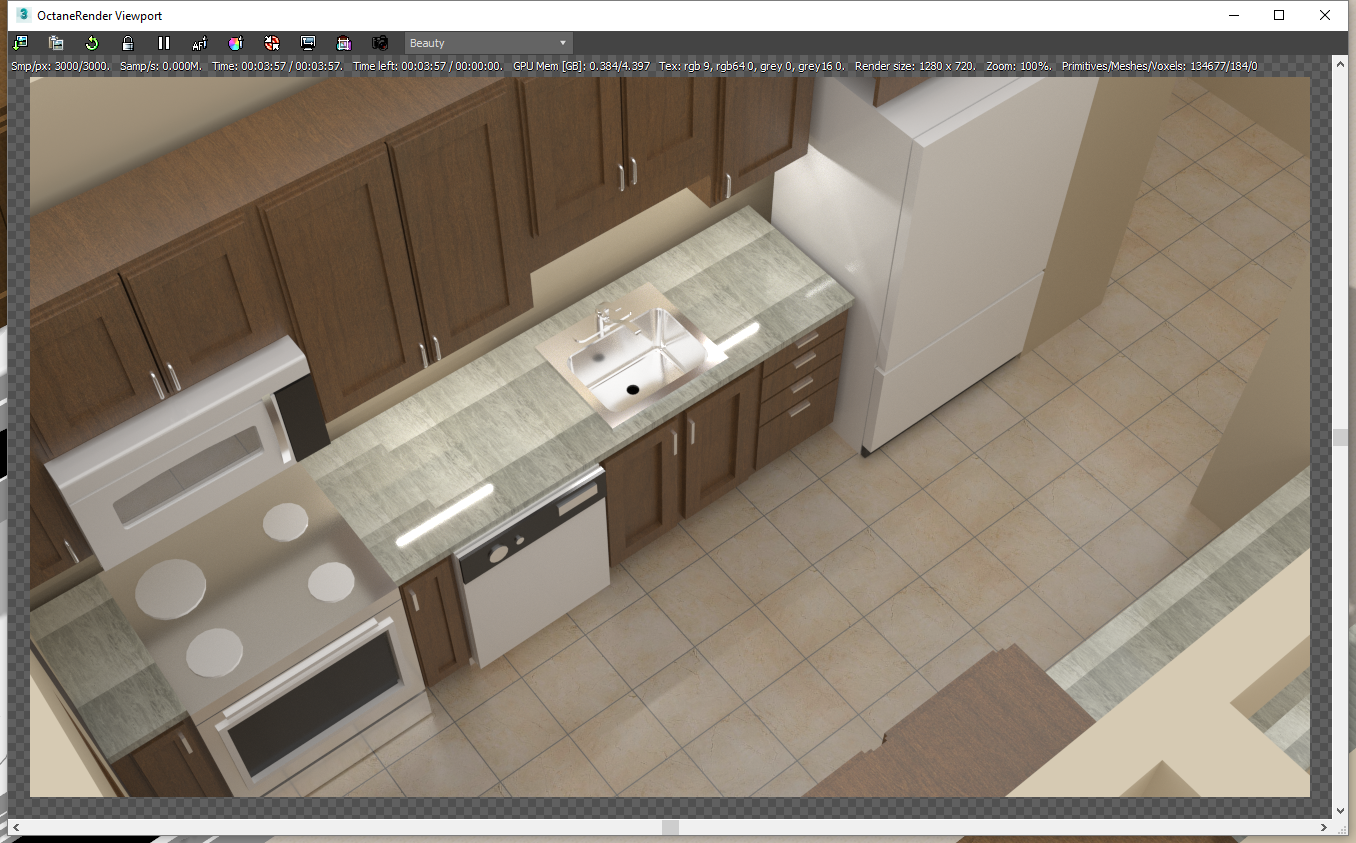
Task: Click the "Time left: 00:03:57 / 00:00:00." text
Action: point(428,66)
